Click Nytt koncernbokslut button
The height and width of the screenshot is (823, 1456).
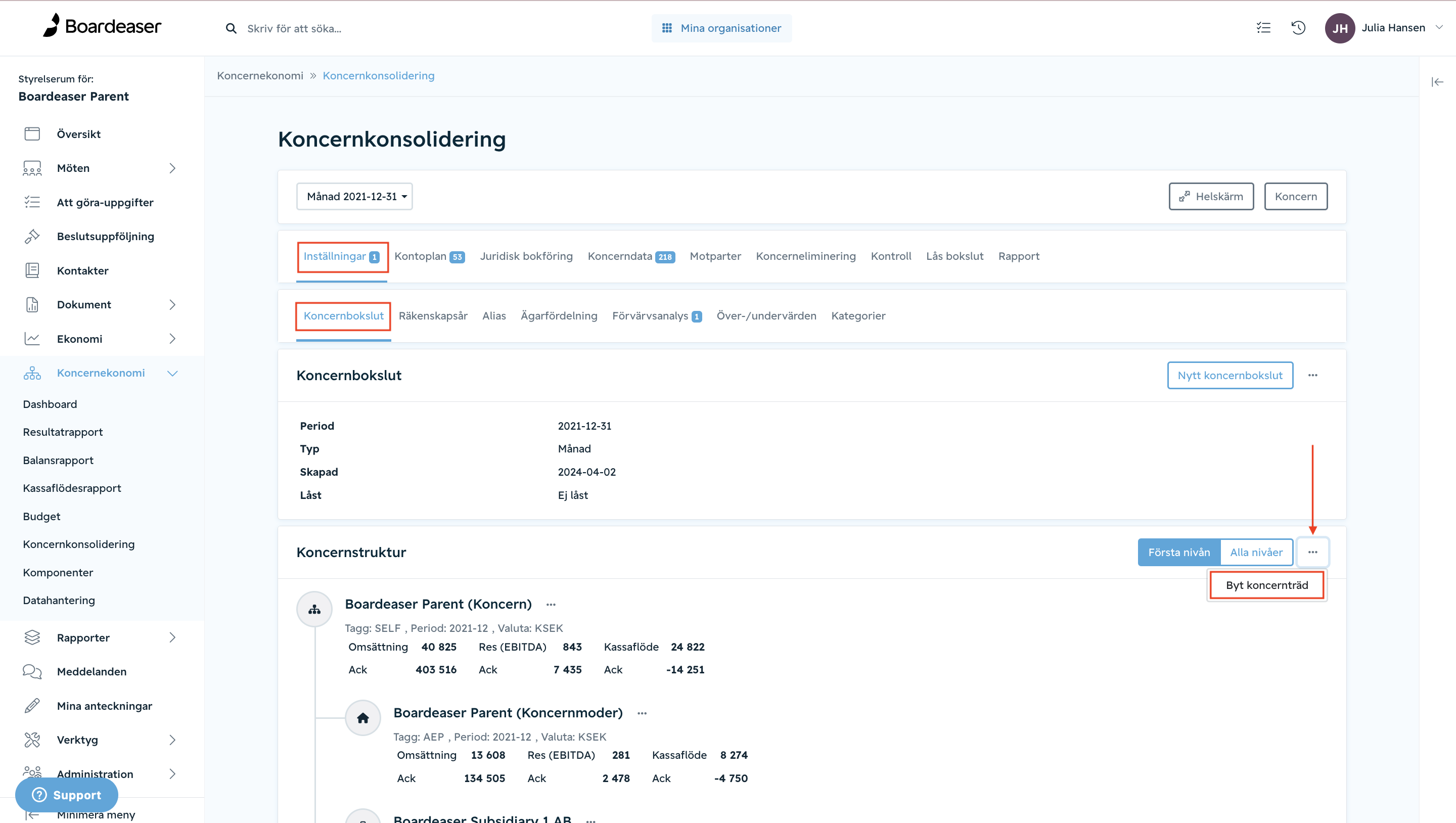coord(1230,375)
